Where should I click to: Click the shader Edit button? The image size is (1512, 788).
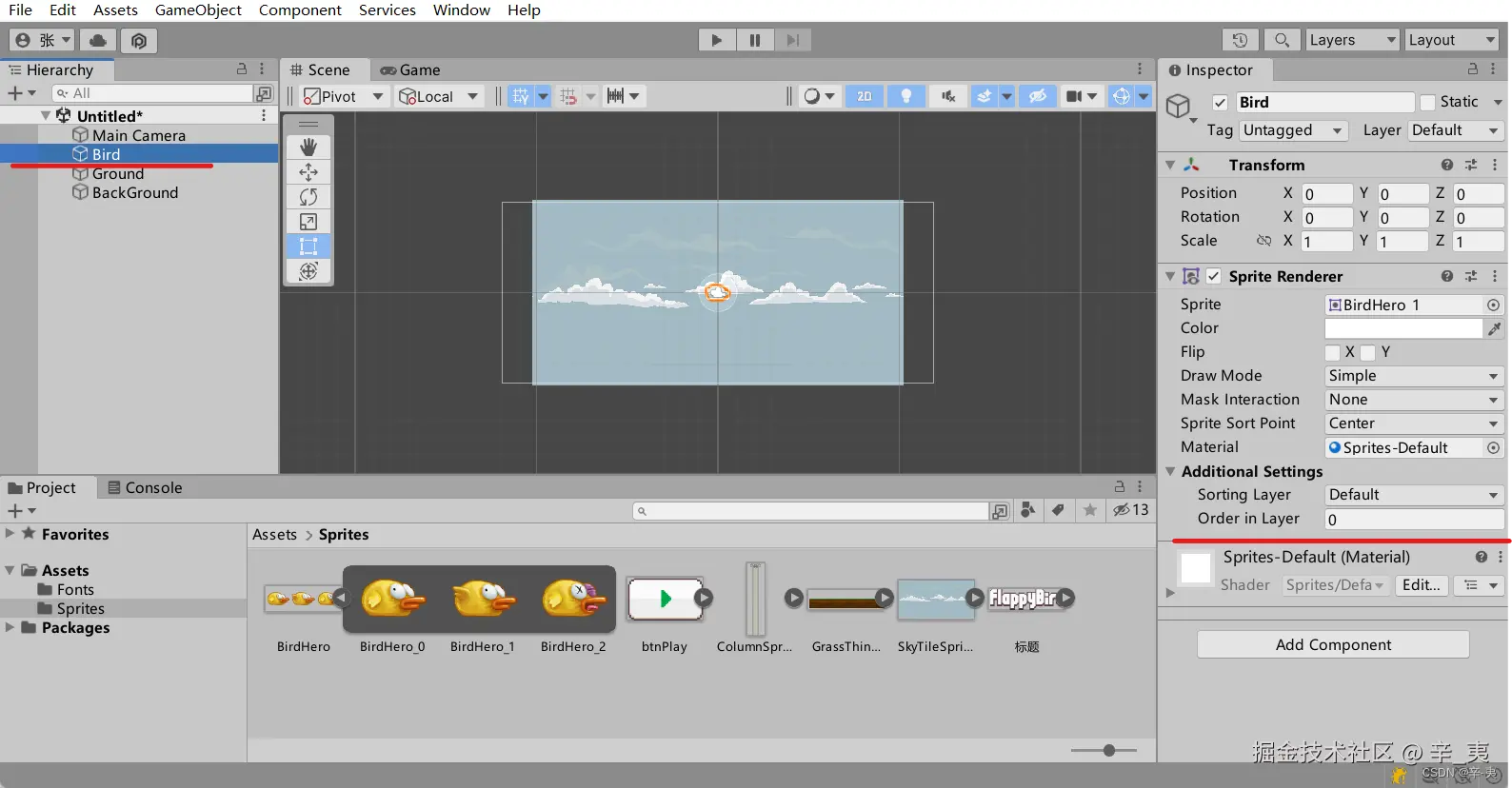[x=1421, y=585]
